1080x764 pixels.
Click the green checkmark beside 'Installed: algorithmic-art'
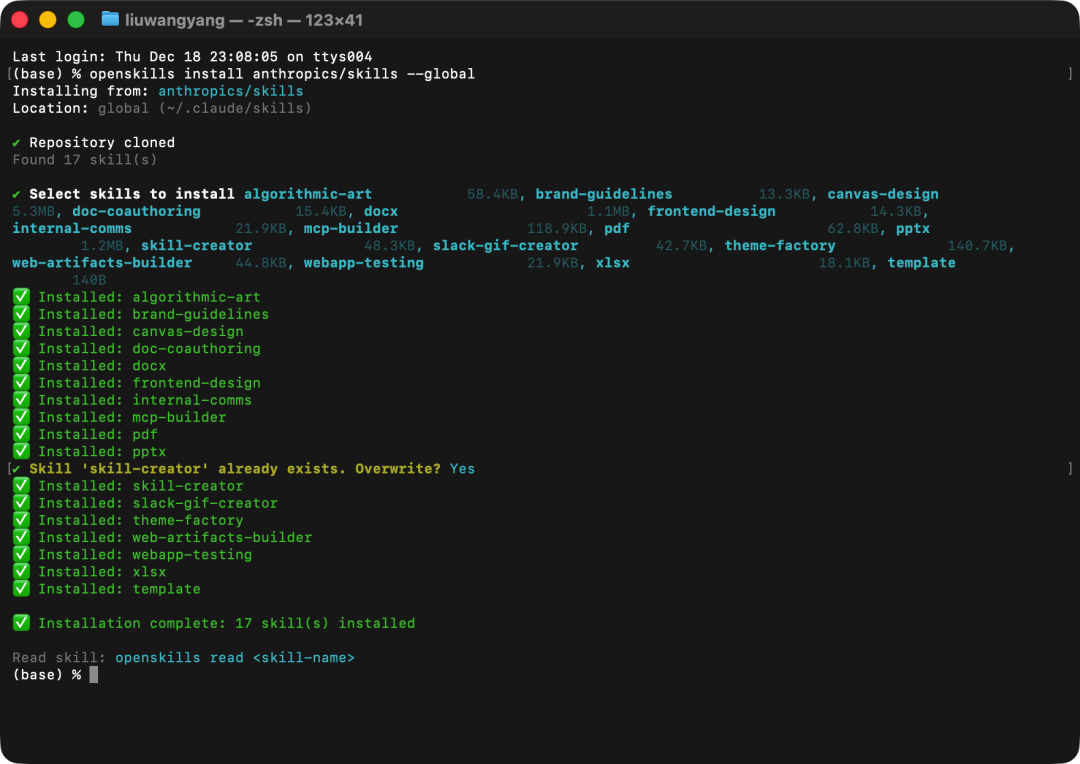click(x=21, y=297)
